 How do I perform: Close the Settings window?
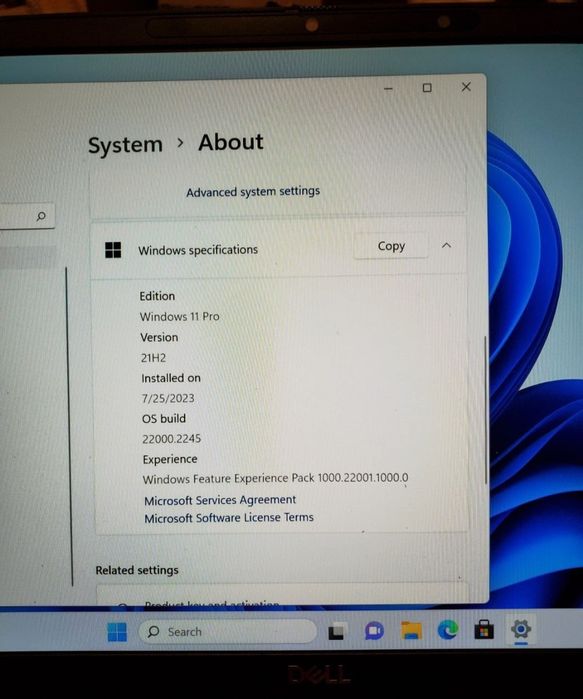(466, 87)
